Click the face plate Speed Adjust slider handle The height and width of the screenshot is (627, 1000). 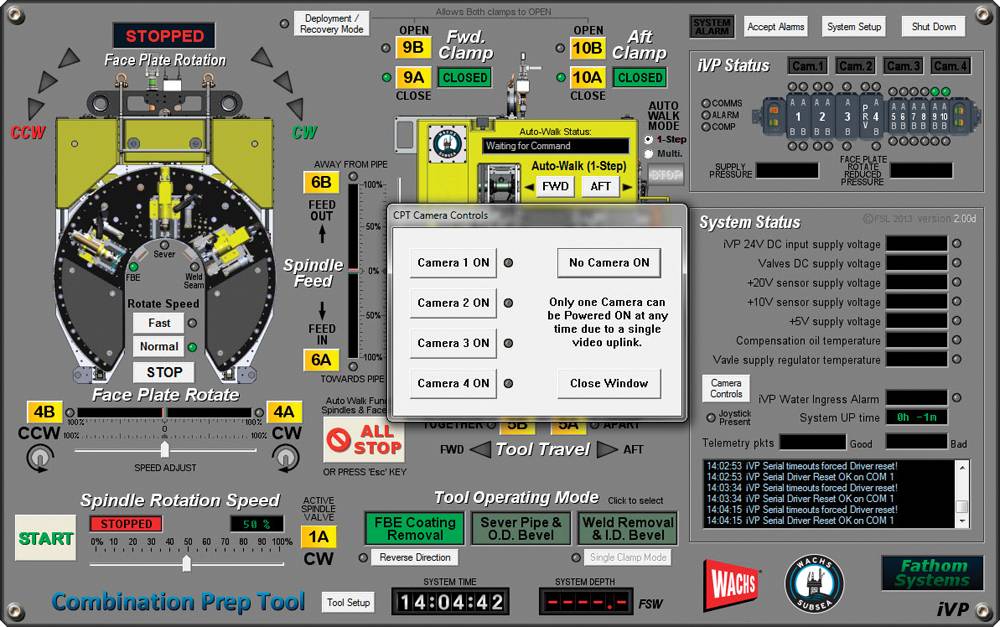point(165,450)
